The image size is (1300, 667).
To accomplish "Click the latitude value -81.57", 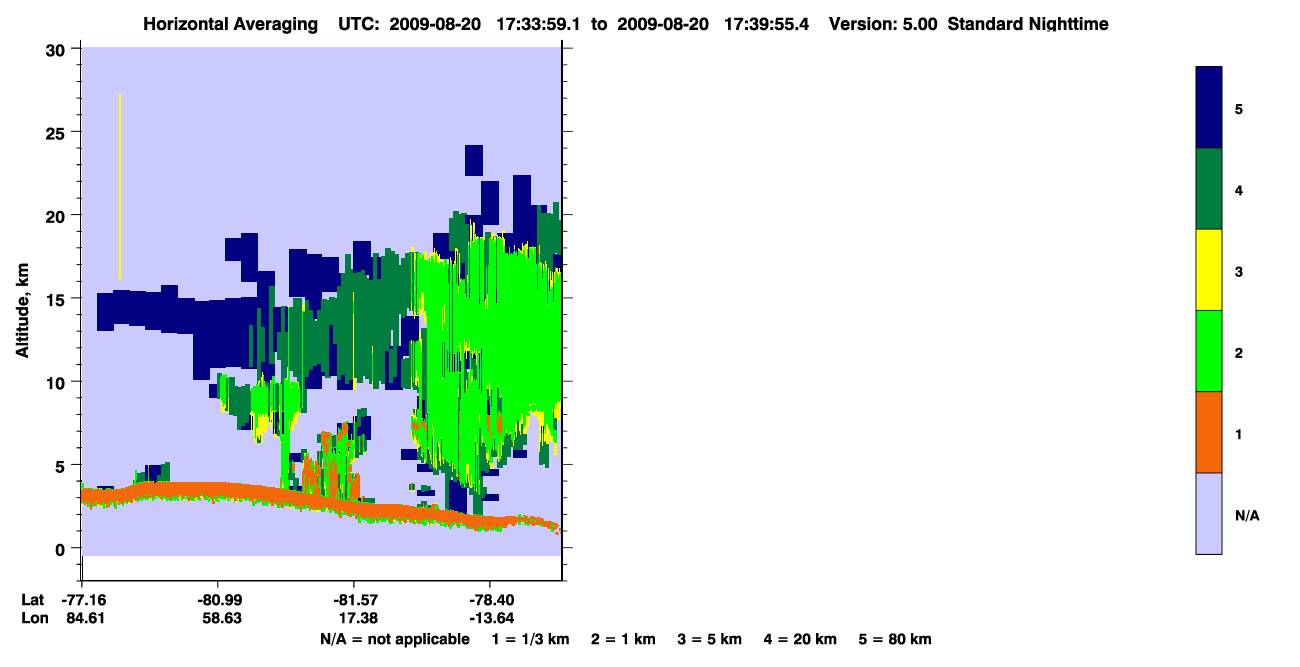I will point(354,600).
